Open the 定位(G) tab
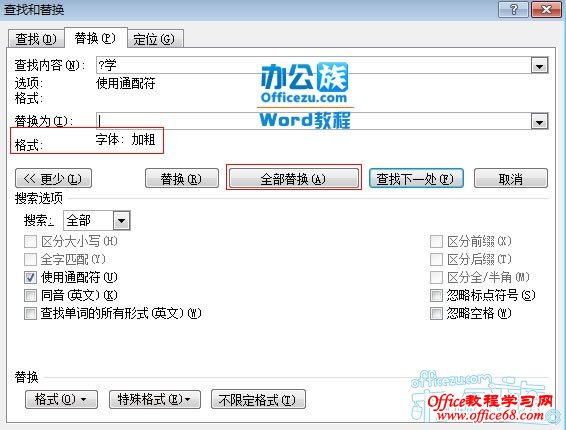Image resolution: width=566 pixels, height=430 pixels. [x=154, y=39]
